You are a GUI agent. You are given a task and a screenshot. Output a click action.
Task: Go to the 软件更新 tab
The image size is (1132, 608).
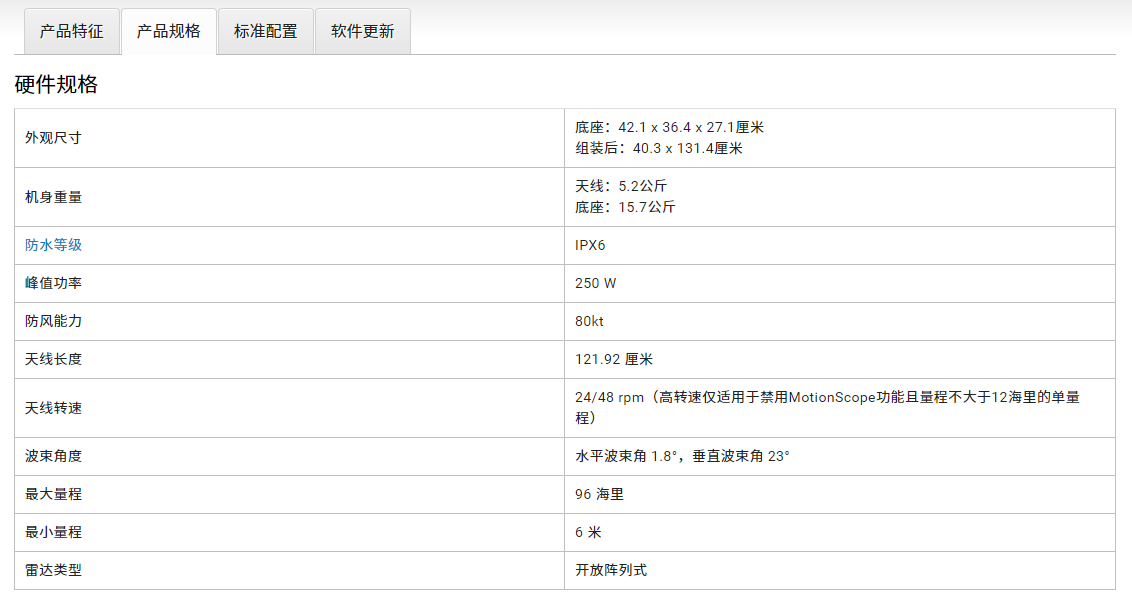pos(362,31)
